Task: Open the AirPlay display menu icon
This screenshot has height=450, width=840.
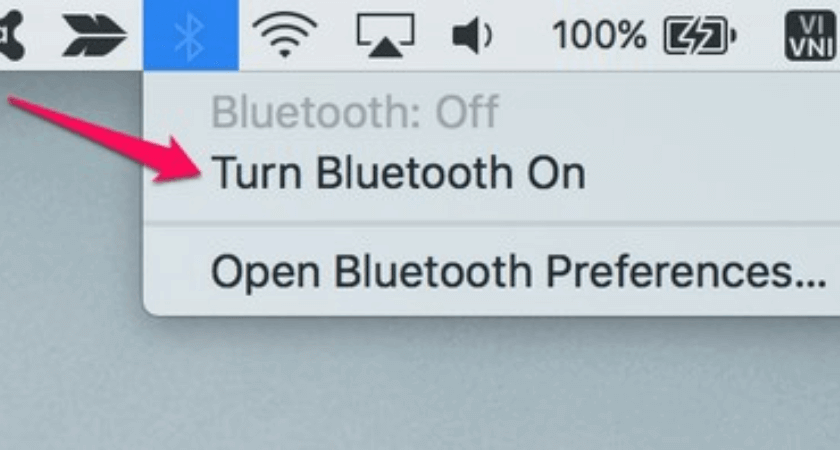Action: (x=386, y=35)
